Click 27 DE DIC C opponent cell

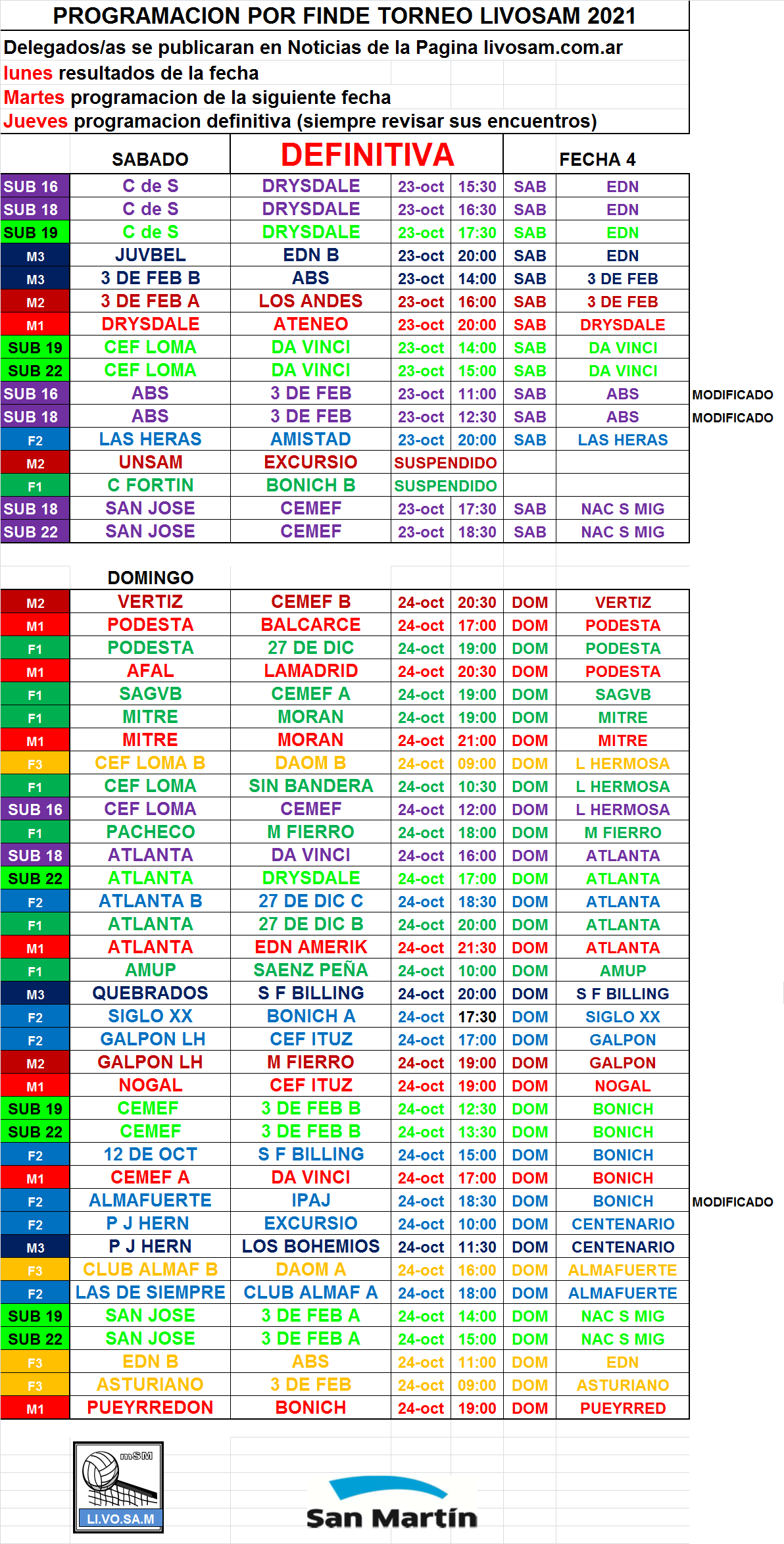pyautogui.click(x=310, y=901)
